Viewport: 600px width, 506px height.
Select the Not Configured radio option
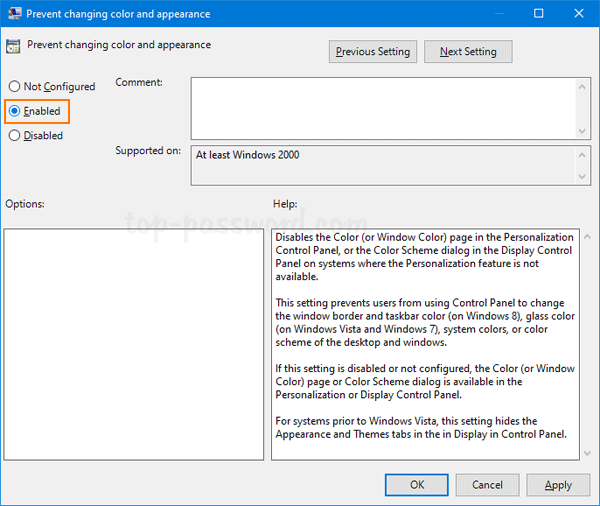(x=15, y=87)
